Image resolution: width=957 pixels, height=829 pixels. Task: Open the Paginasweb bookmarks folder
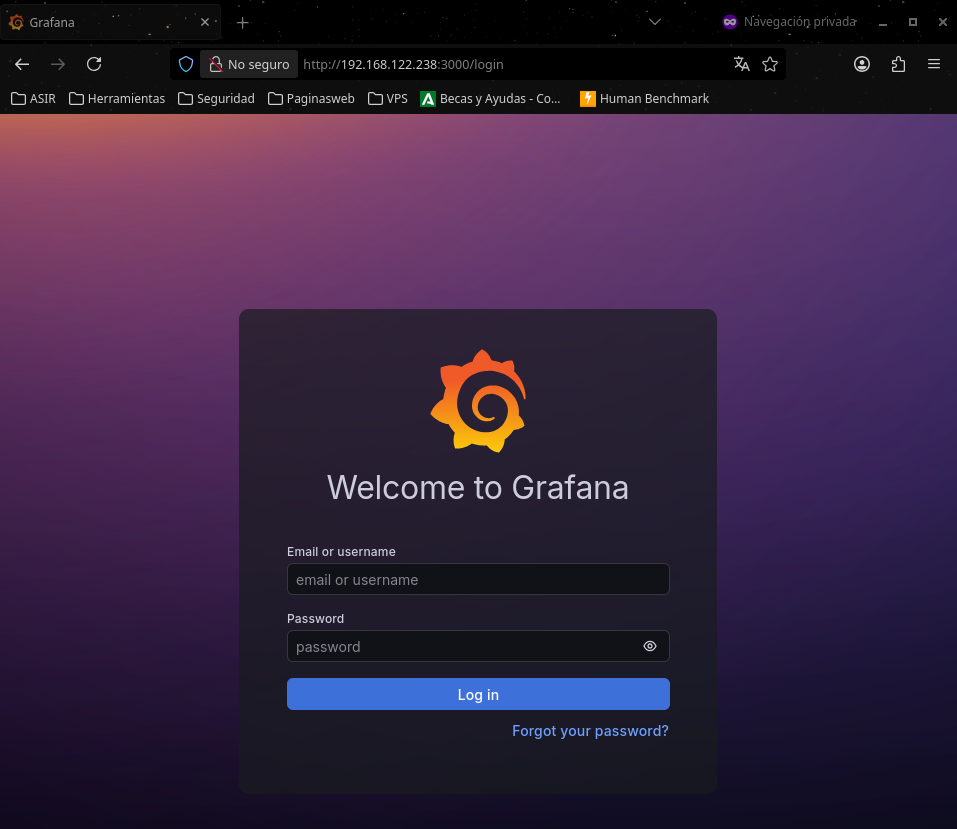311,98
